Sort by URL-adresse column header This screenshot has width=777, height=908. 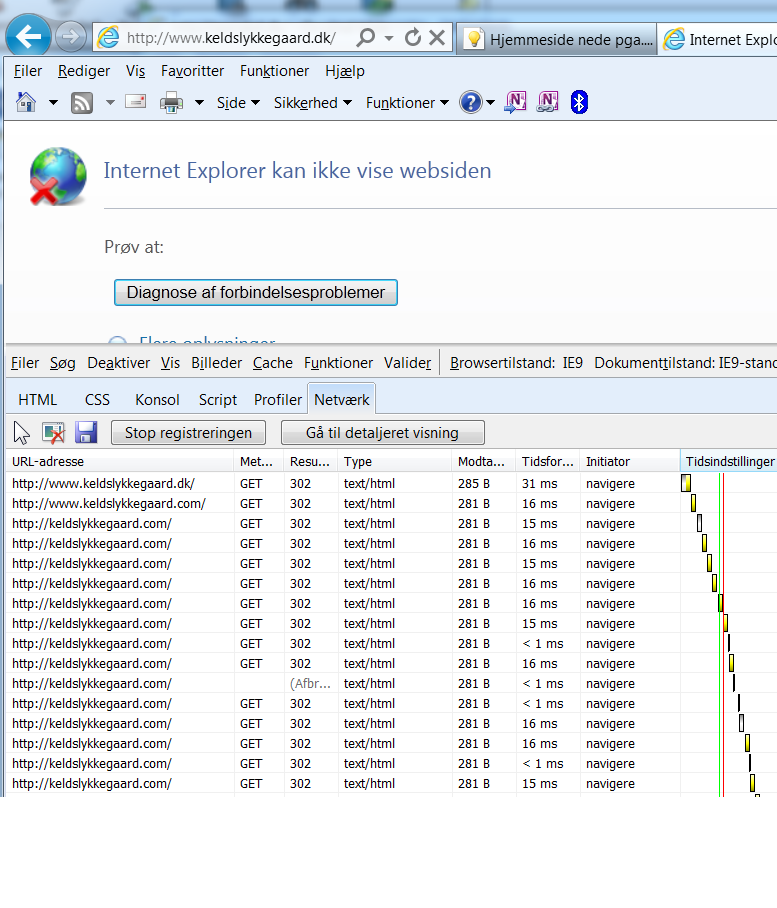(120, 462)
